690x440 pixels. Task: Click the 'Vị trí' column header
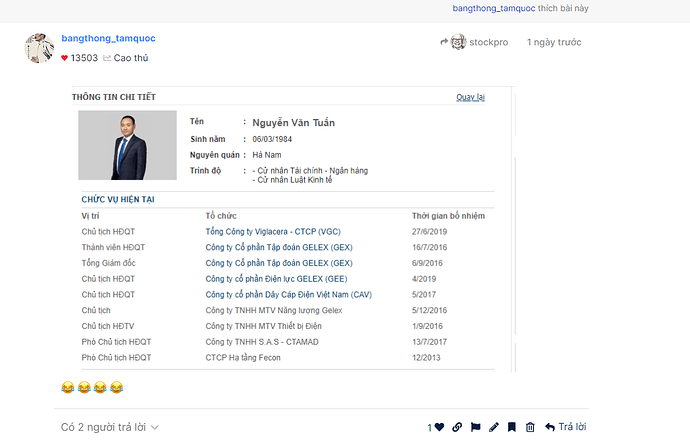(x=90, y=216)
